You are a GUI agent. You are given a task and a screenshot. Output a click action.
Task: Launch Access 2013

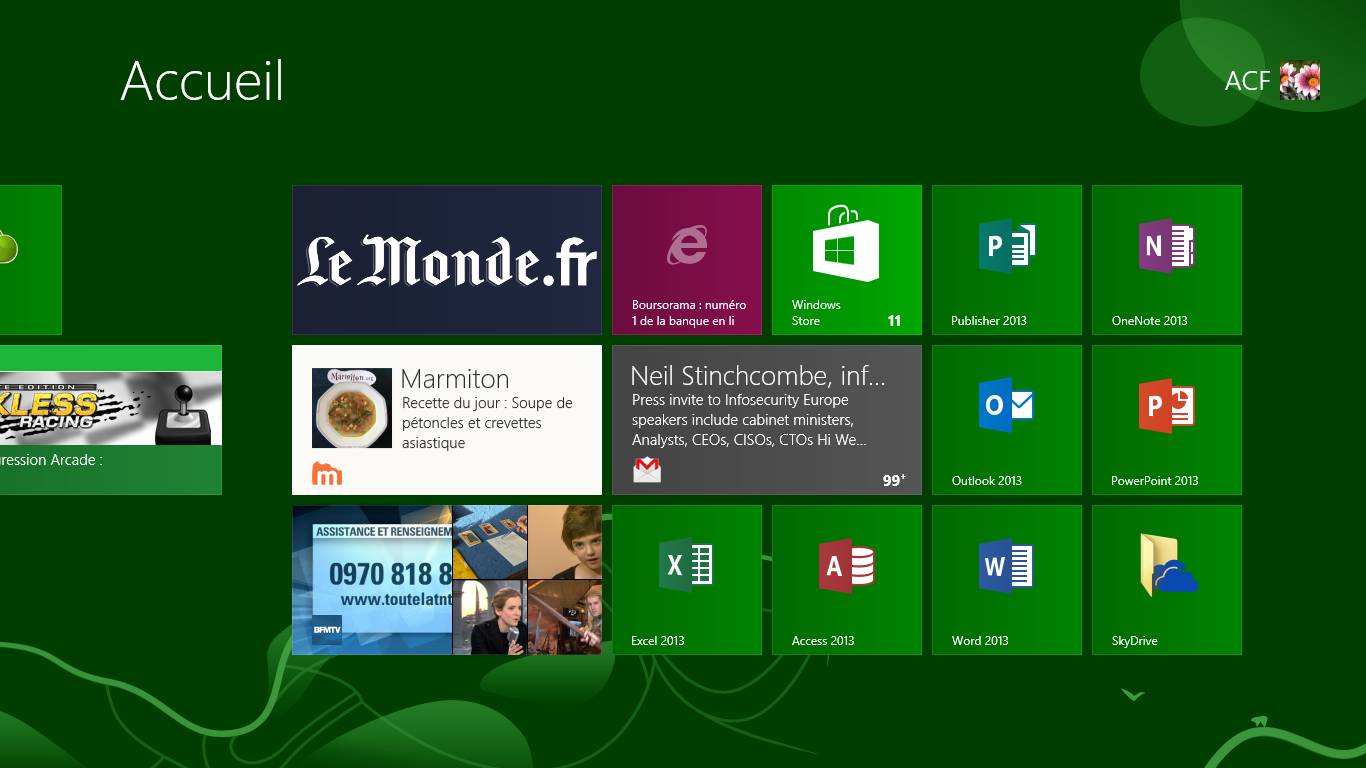[847, 580]
